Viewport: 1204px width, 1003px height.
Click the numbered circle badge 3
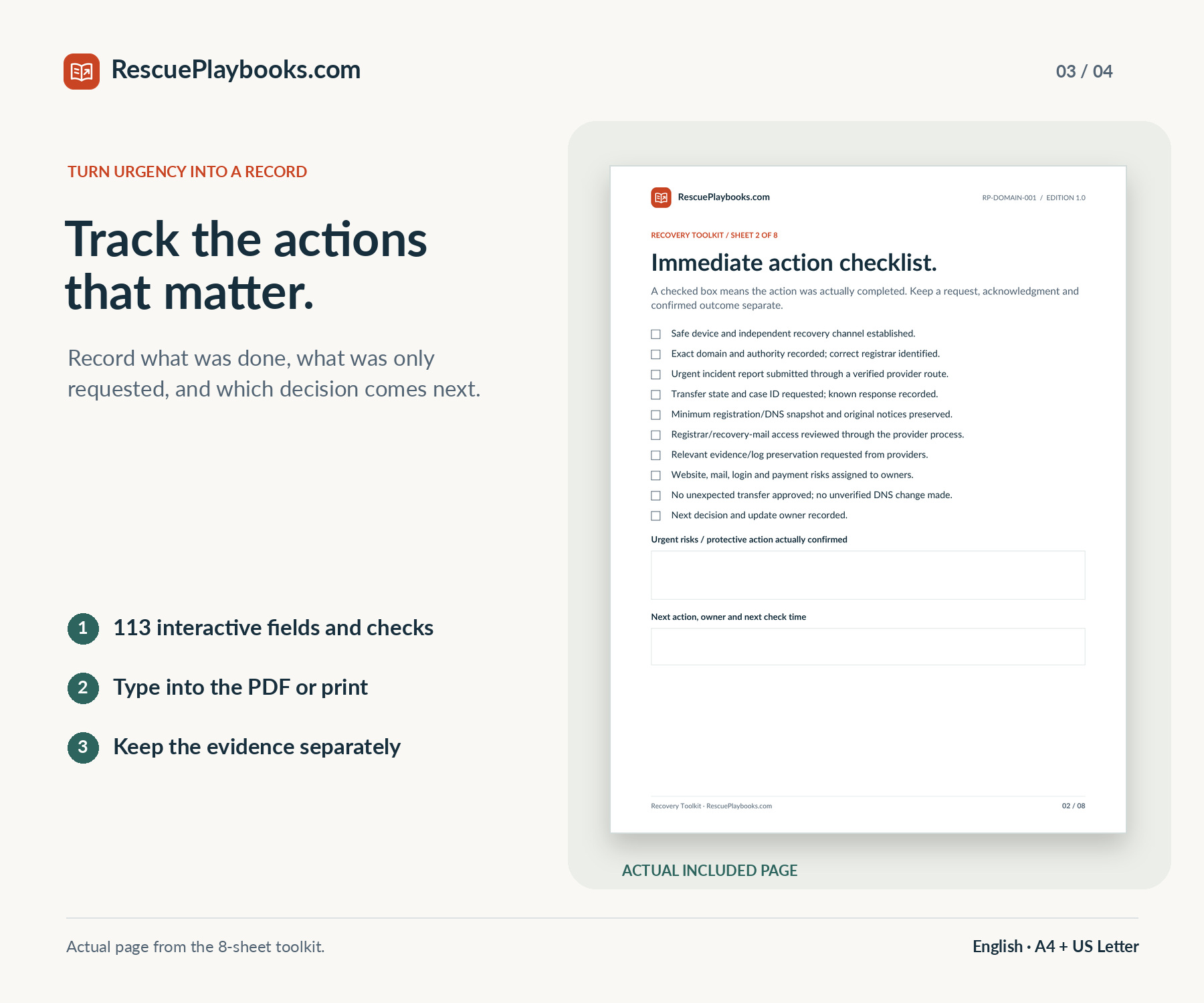coord(83,748)
